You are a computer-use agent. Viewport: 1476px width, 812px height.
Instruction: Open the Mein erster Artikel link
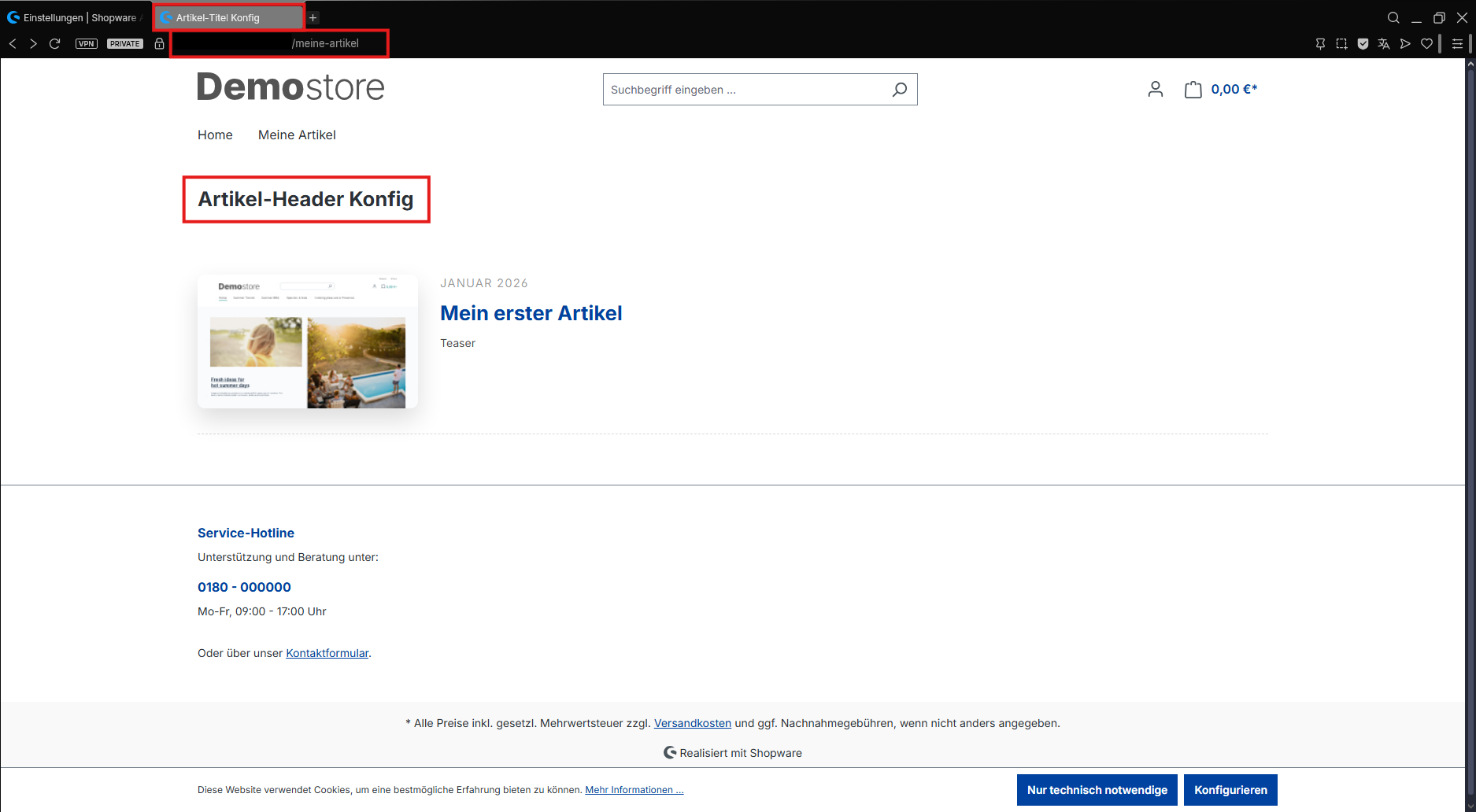coord(531,313)
